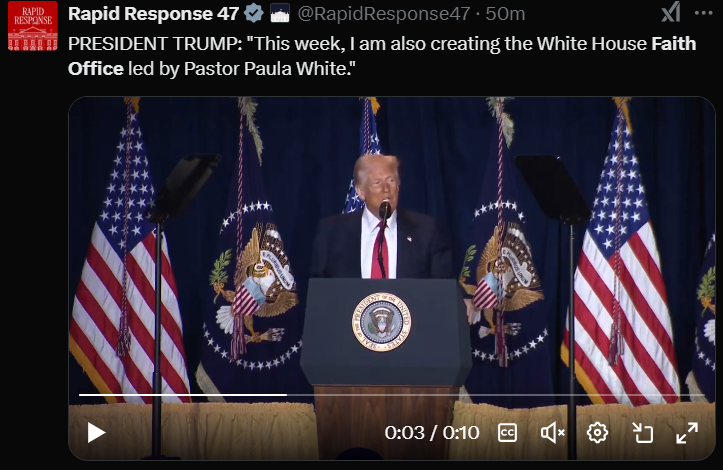Click the Rapid Response 47 display name
This screenshot has width=723, height=470.
[154, 14]
